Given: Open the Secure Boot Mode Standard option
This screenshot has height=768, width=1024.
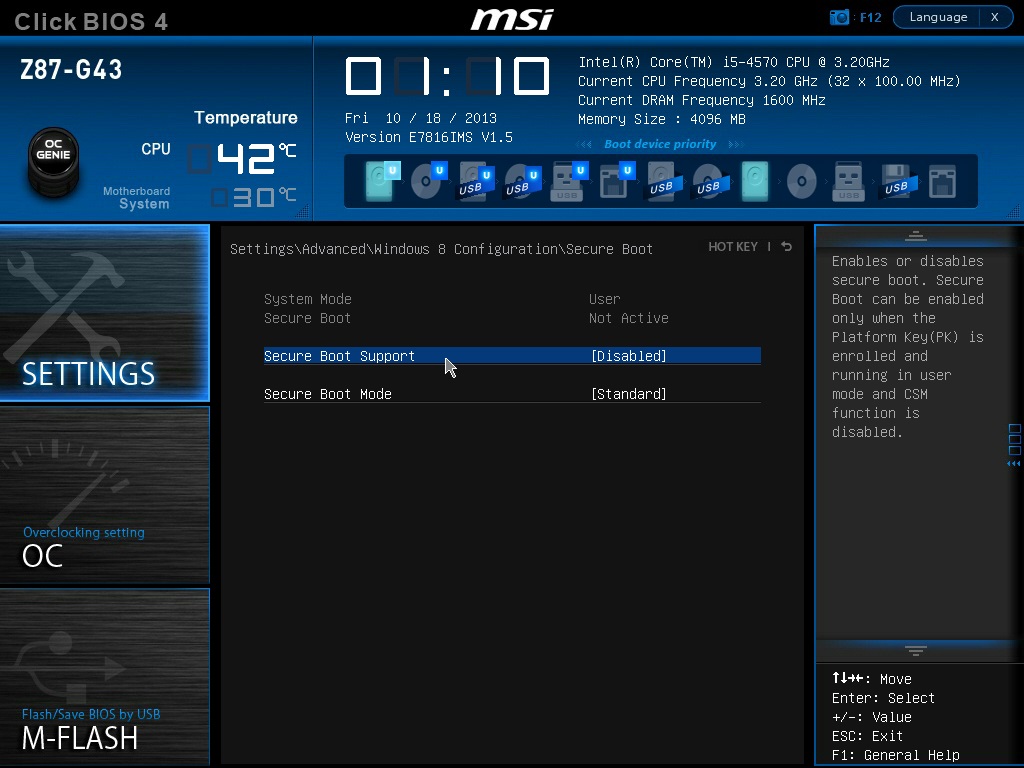Looking at the screenshot, I should pos(628,394).
